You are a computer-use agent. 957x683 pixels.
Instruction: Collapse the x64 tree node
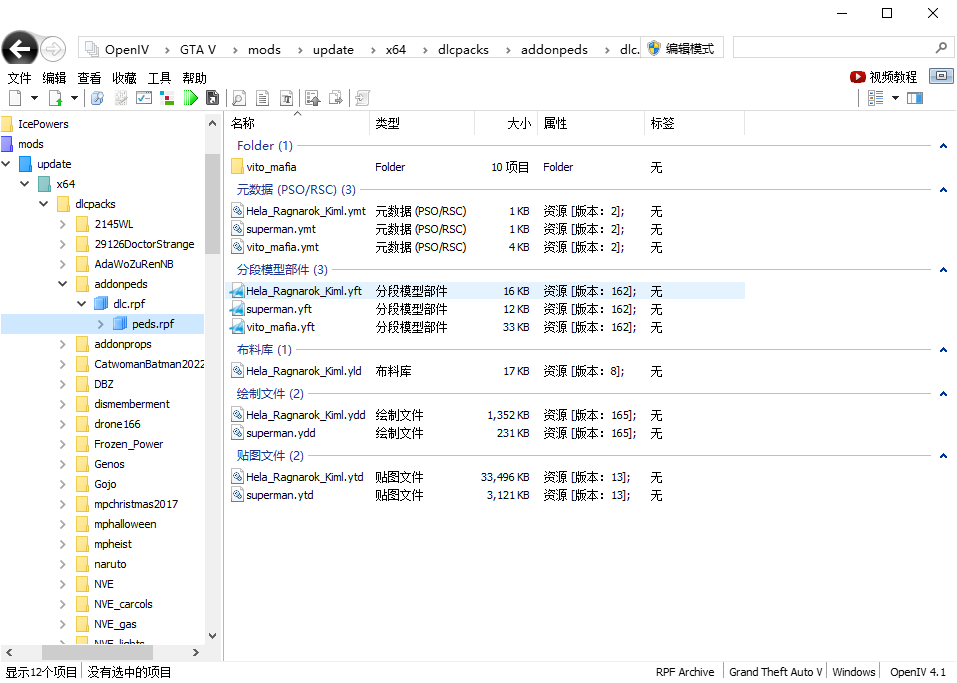[x=25, y=184]
